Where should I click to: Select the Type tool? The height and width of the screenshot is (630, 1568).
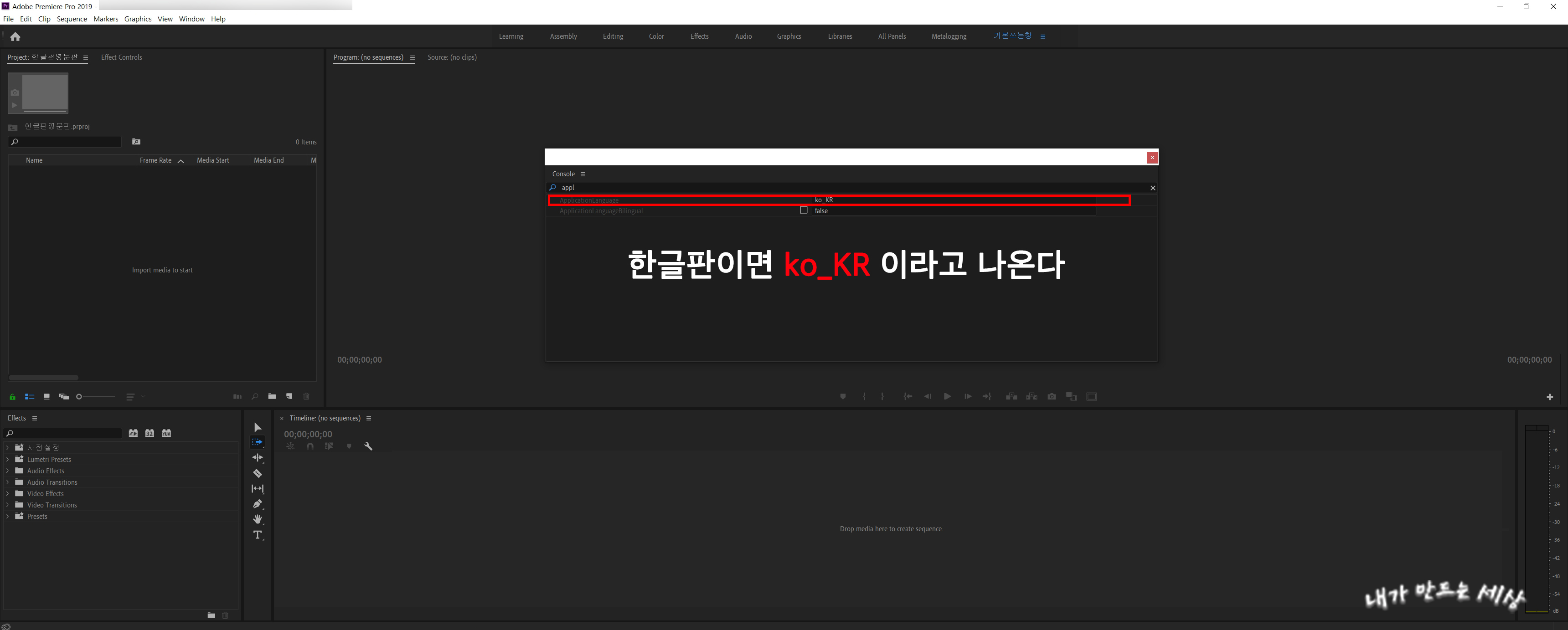[258, 534]
